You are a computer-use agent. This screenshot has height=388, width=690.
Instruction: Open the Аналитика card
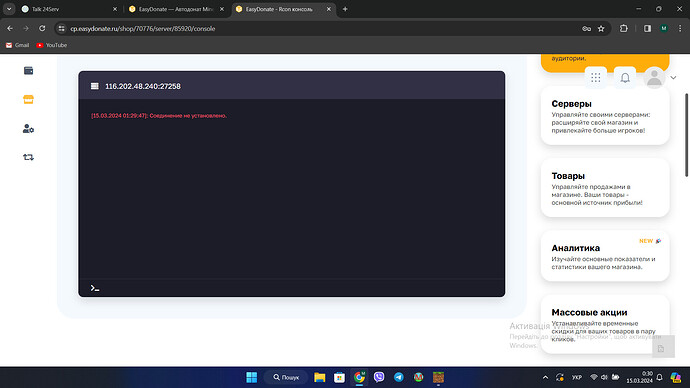pyautogui.click(x=605, y=256)
